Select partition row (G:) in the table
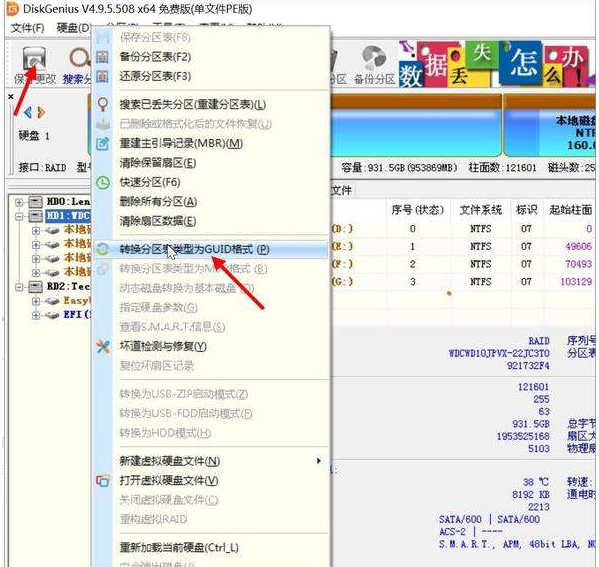Screen dimensions: 599x567 (463, 282)
